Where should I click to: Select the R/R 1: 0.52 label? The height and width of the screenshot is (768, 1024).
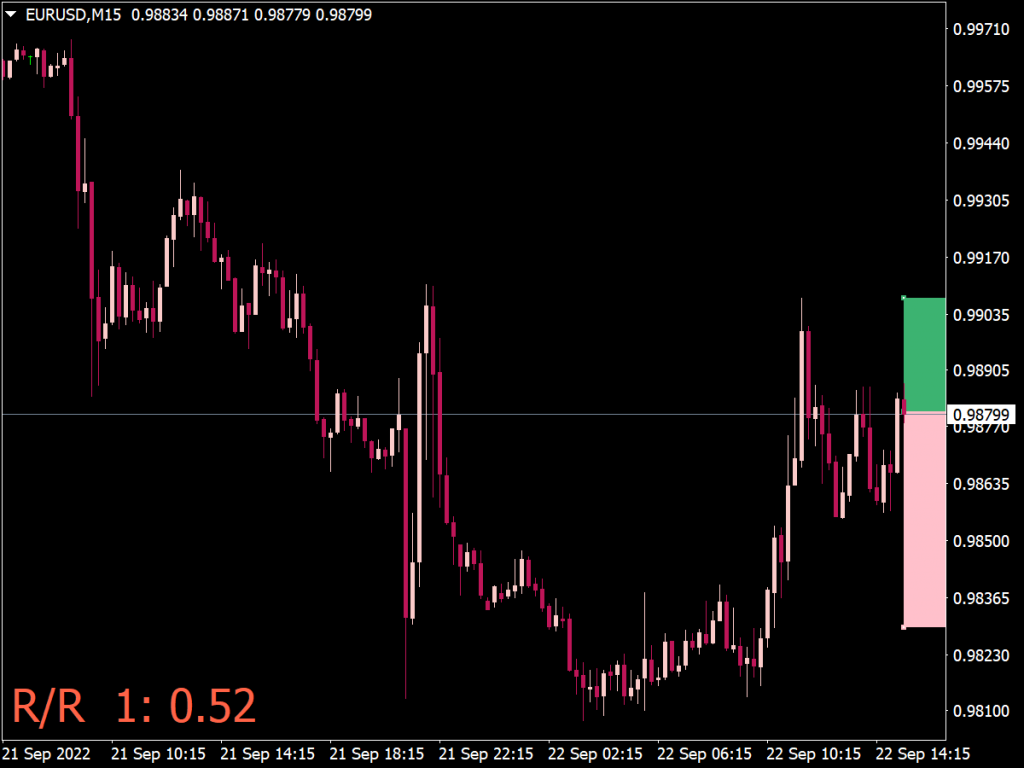click(x=134, y=706)
